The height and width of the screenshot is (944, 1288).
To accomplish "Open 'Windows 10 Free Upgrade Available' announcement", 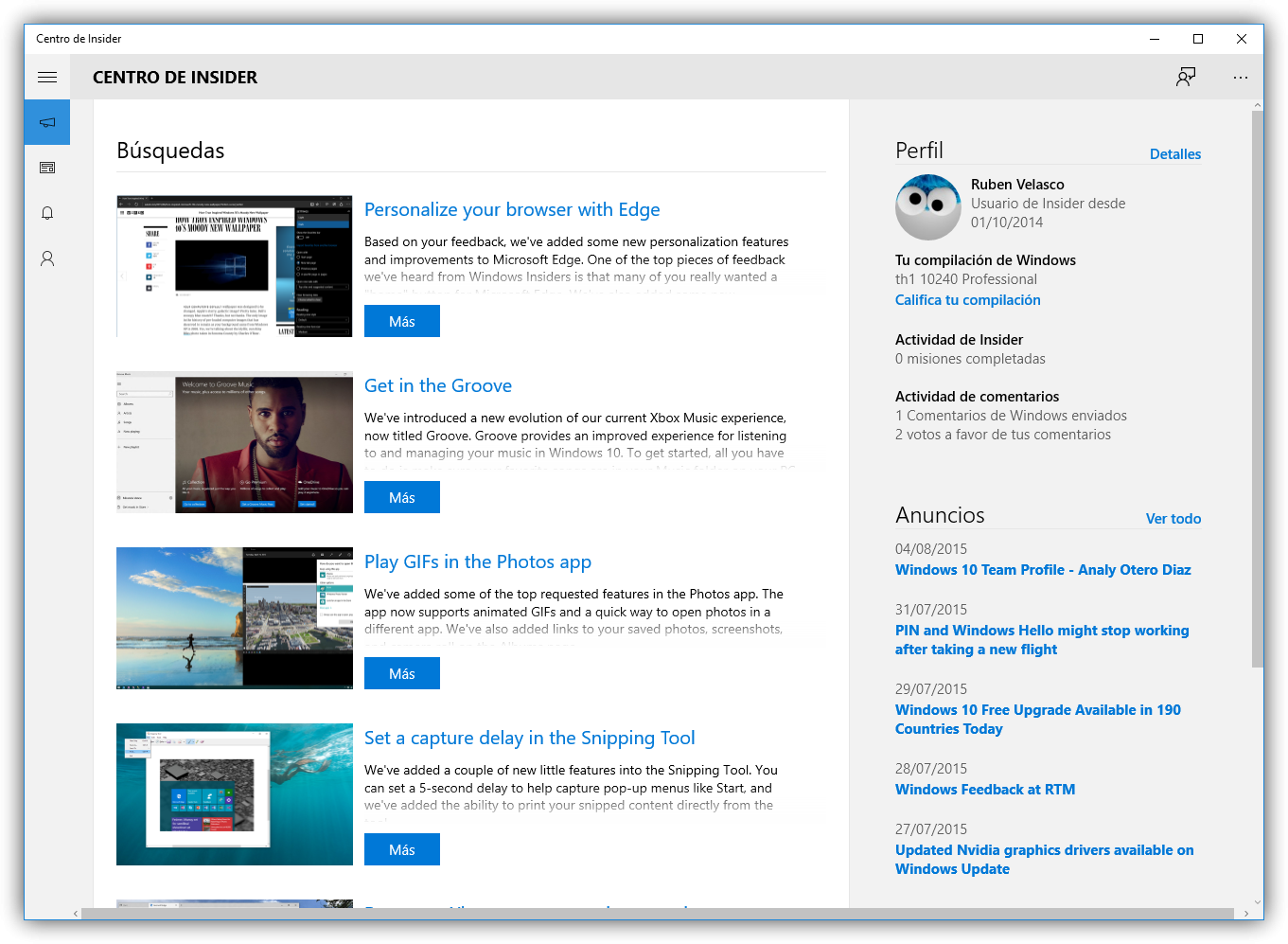I will (x=1038, y=720).
